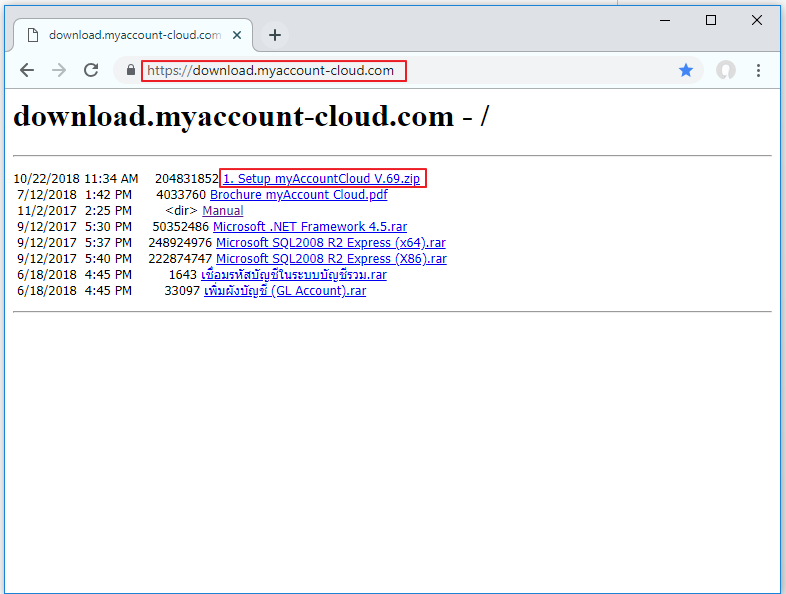Open Chrome three-dot menu

758,70
